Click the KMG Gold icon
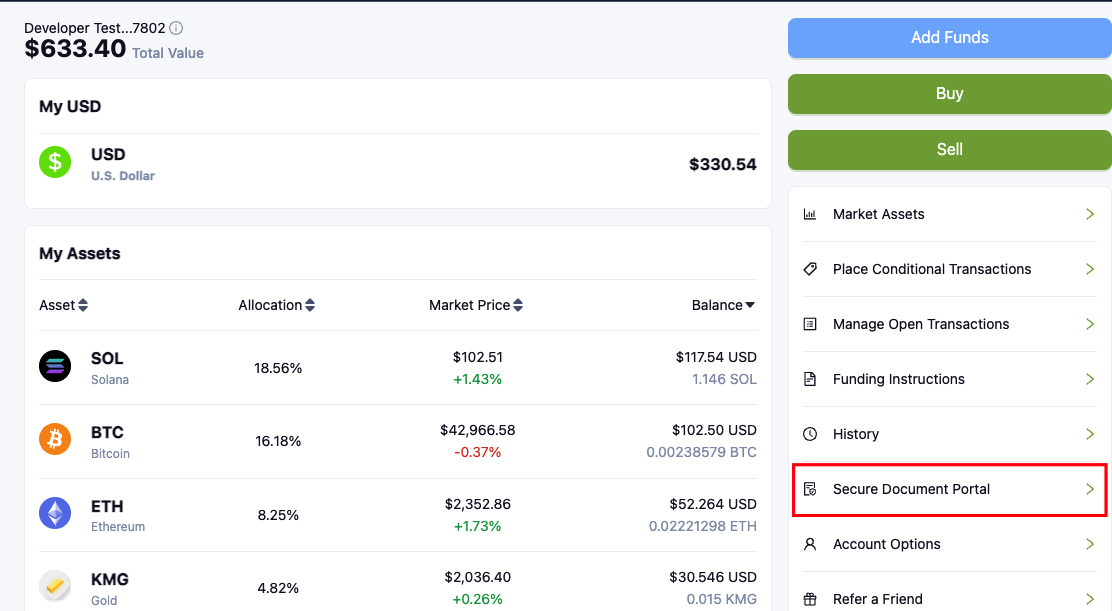This screenshot has width=1112, height=611. click(x=55, y=587)
